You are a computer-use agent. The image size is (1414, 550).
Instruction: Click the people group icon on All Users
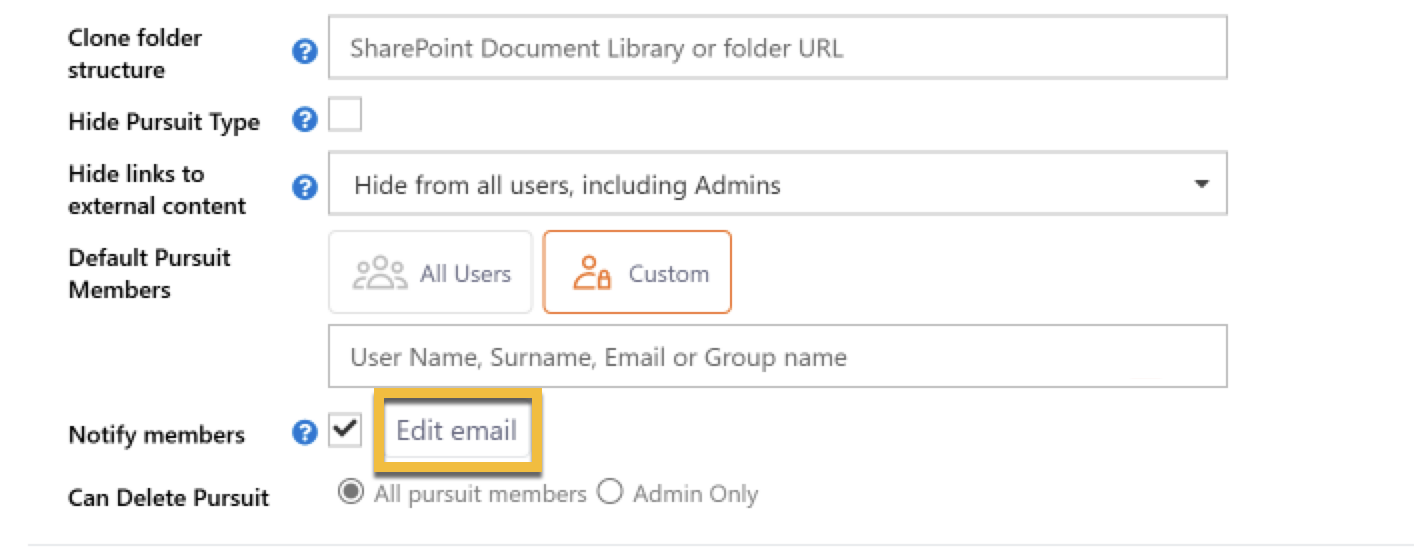tap(380, 274)
